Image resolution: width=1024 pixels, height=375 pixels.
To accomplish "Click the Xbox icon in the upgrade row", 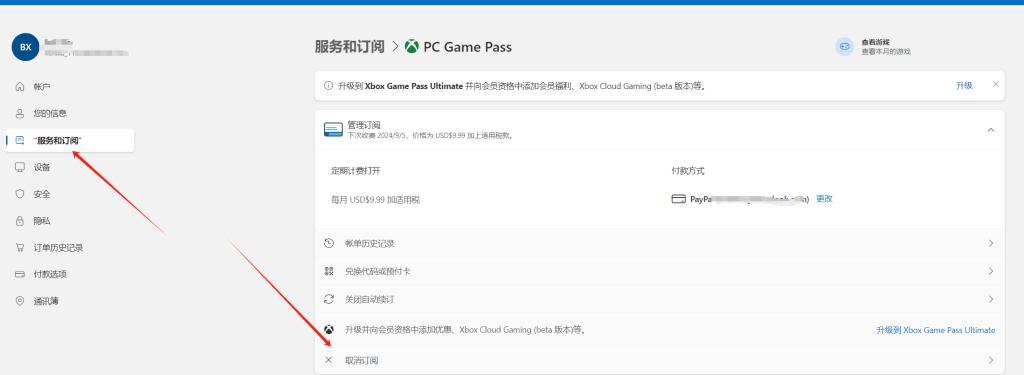I will 329,330.
